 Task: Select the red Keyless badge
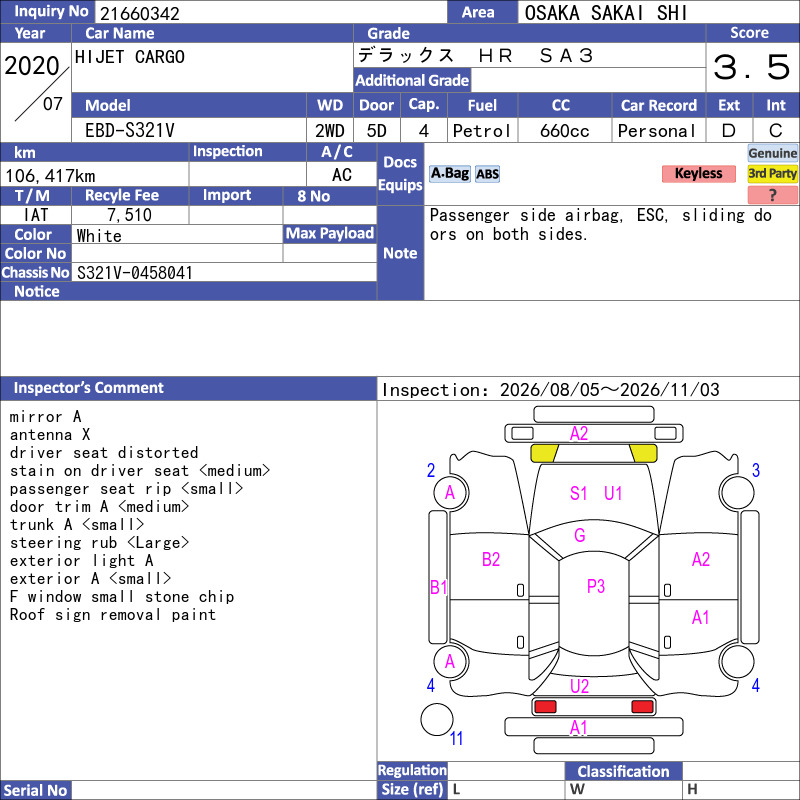click(x=698, y=173)
